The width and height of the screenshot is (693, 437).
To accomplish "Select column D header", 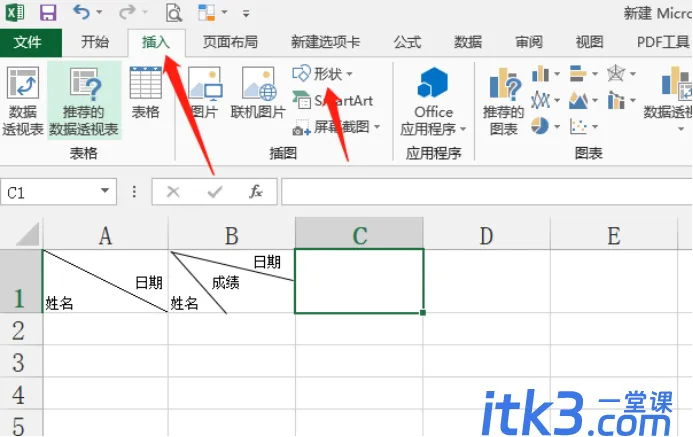I will coord(487,234).
